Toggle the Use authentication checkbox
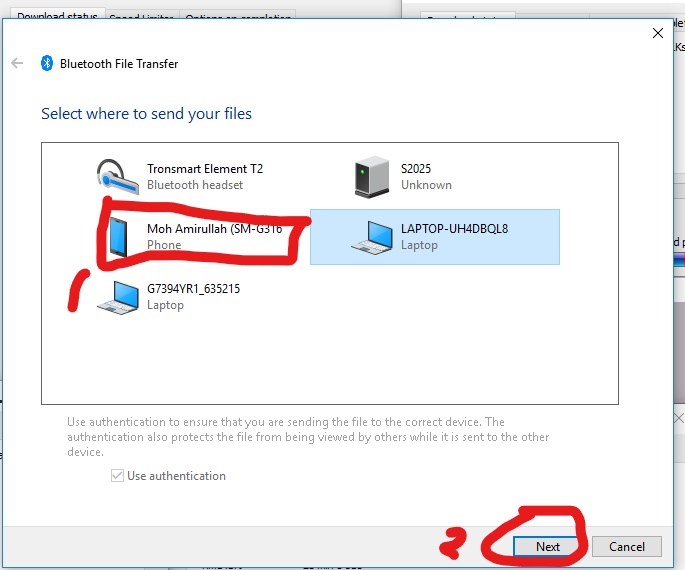Viewport: 685px width, 570px height. 117,475
